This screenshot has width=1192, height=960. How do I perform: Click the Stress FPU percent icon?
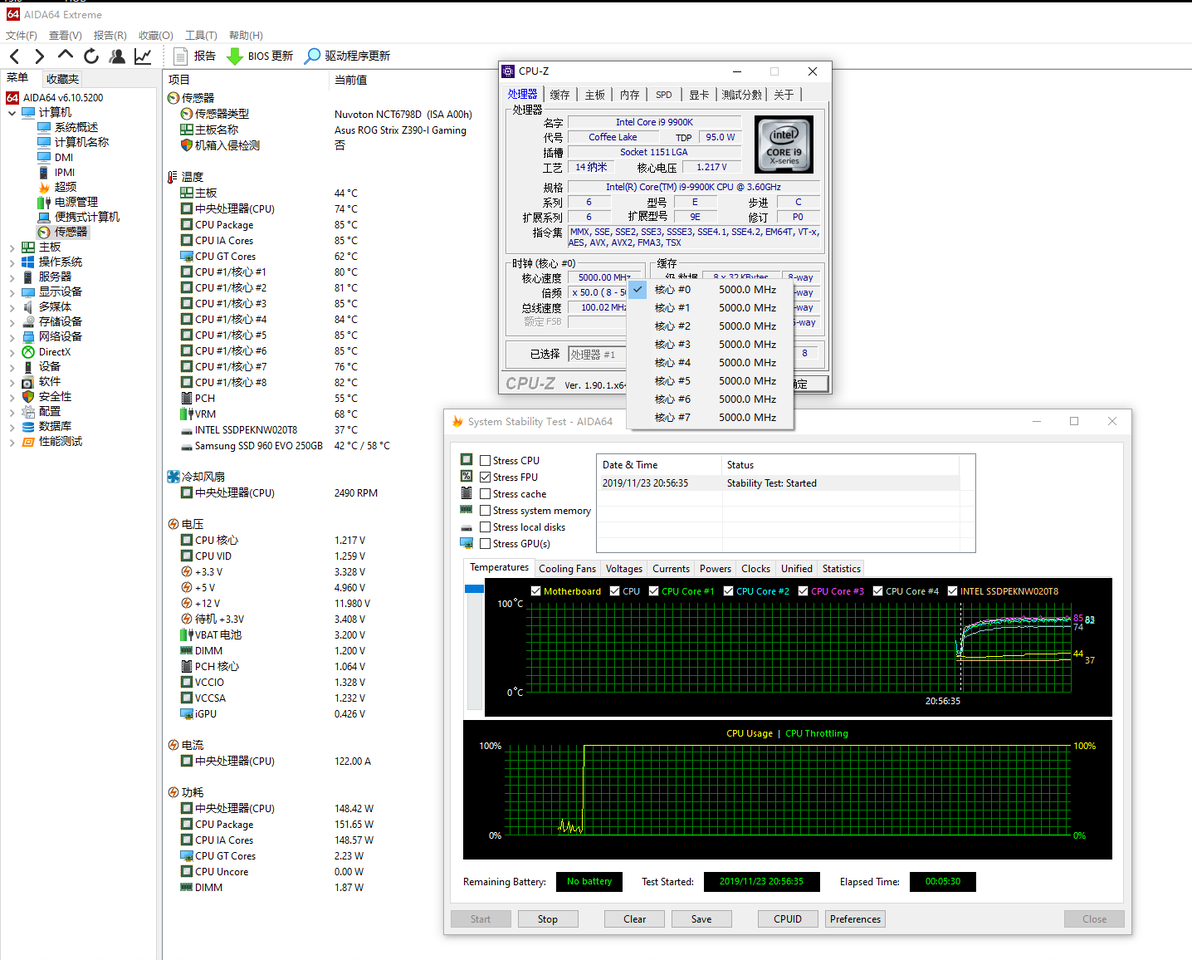pyautogui.click(x=466, y=477)
